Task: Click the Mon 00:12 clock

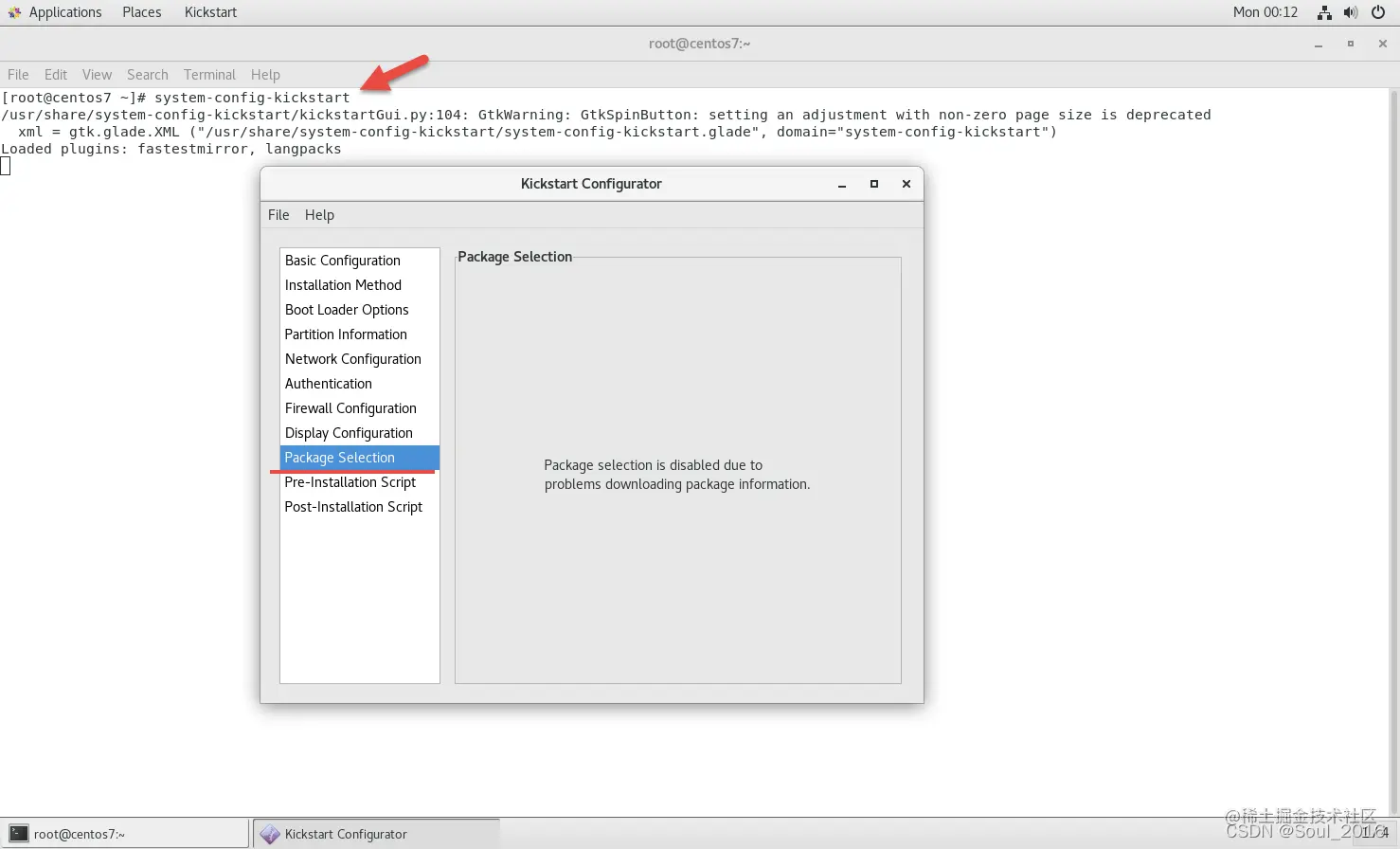Action: pyautogui.click(x=1265, y=12)
